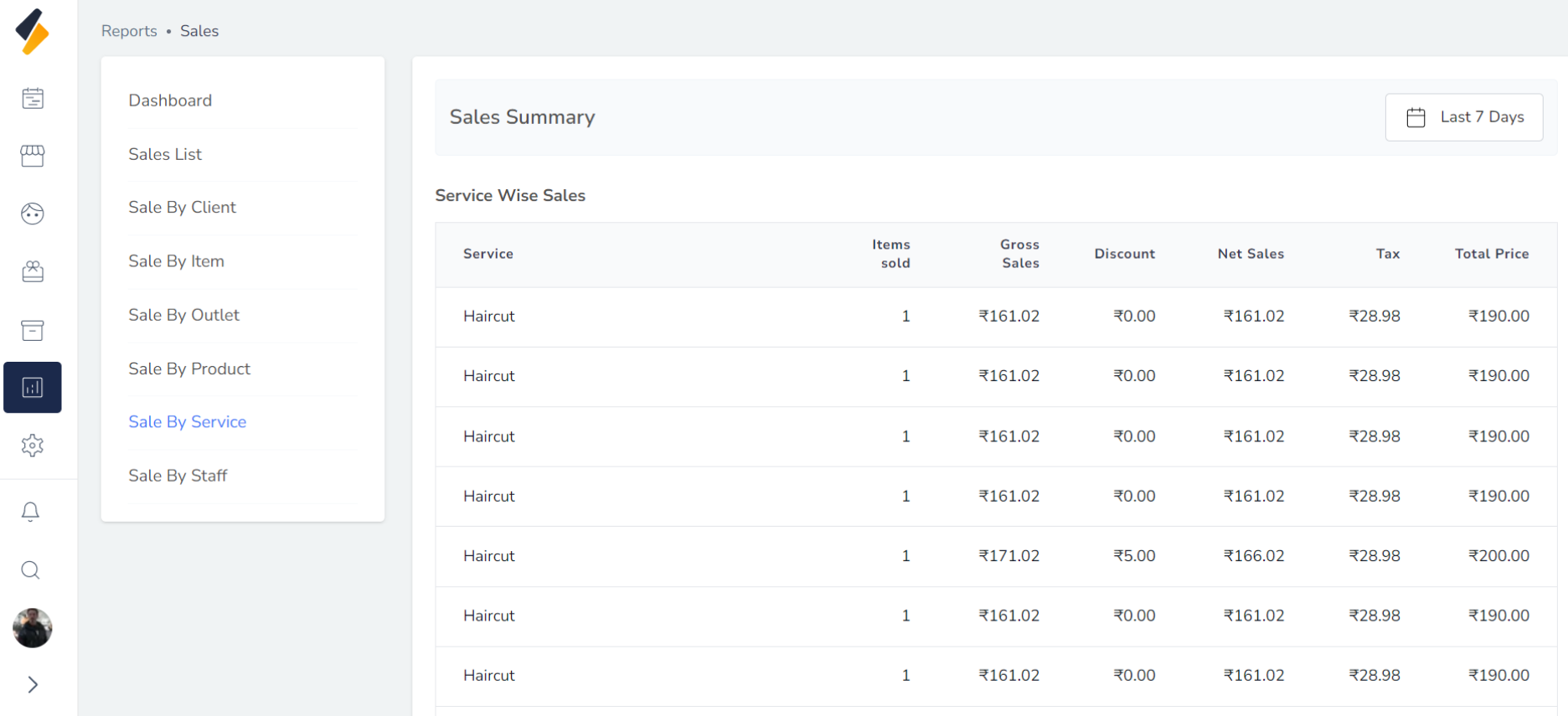
Task: Open the calendar appointments sidebar icon
Action: pos(33,99)
